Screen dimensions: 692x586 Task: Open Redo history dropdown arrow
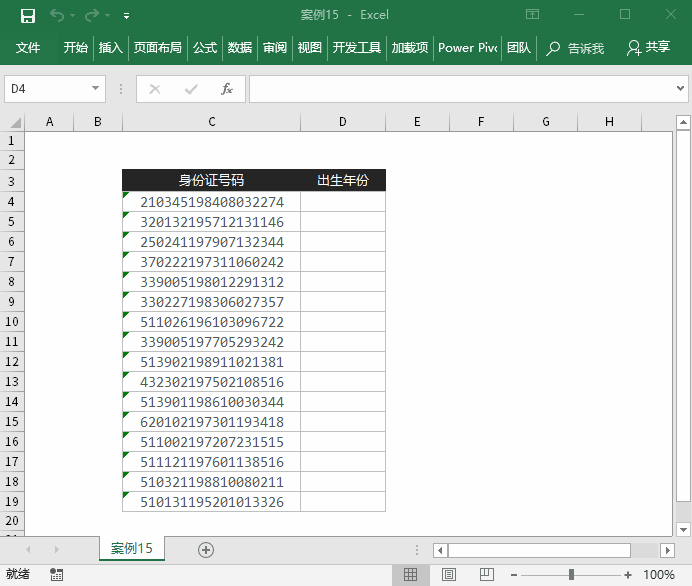pos(108,16)
